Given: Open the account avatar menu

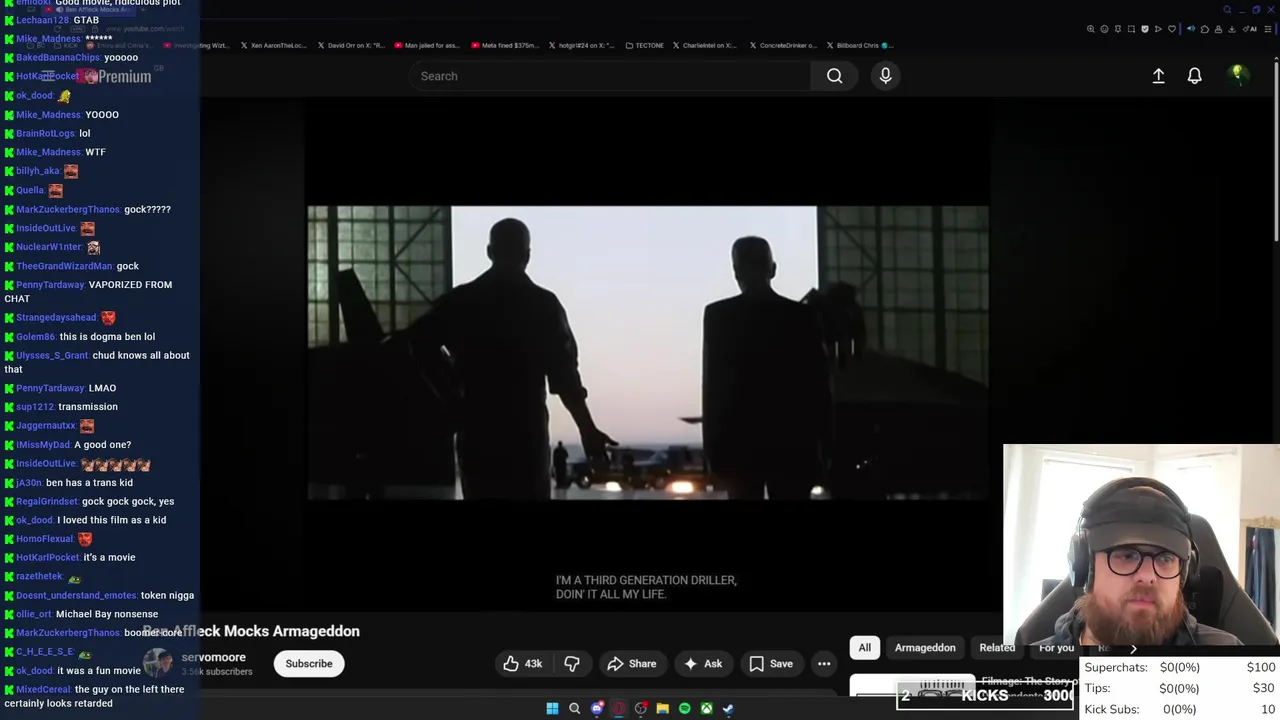Looking at the screenshot, I should pos(1238,75).
